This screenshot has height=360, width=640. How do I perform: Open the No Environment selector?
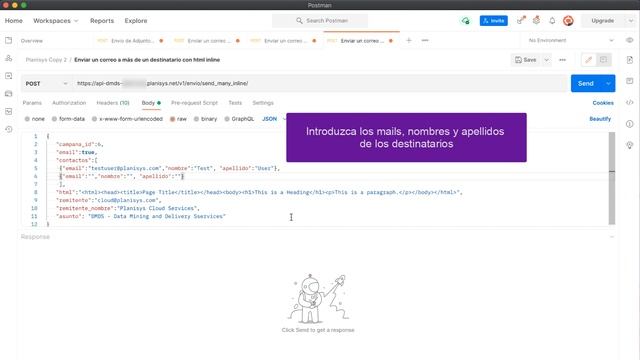point(571,40)
